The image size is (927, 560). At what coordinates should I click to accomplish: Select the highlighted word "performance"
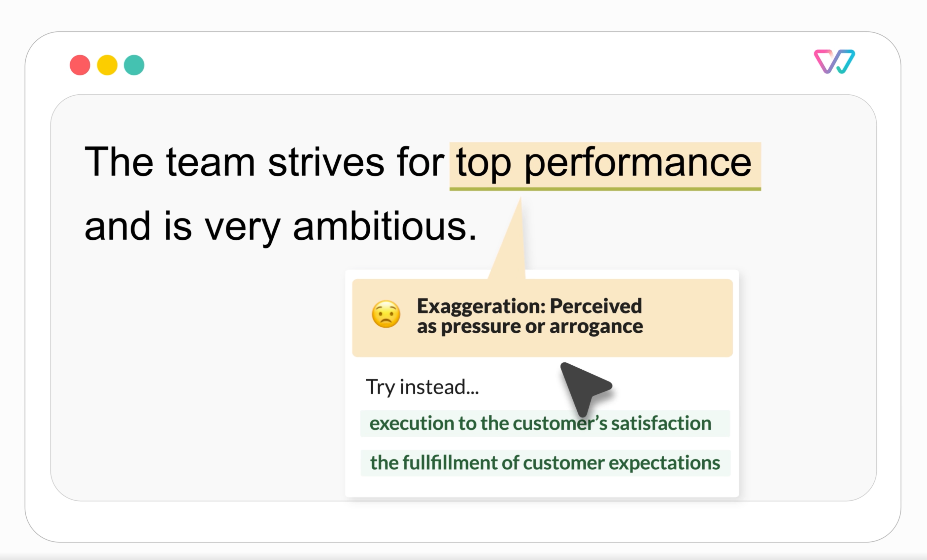[638, 163]
